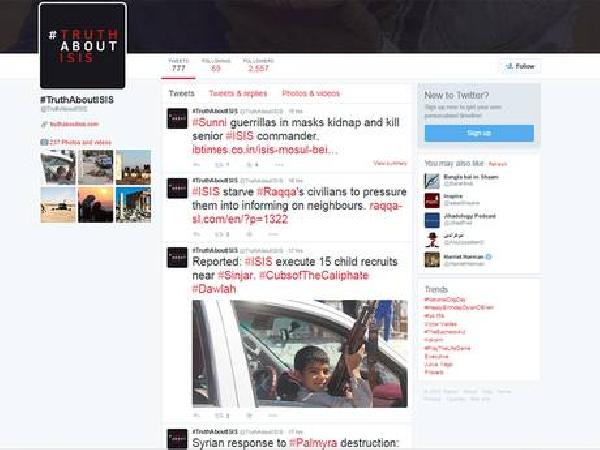The width and height of the screenshot is (600, 450).
Task: Open the ibtimes.co.in article link
Action: pos(265,150)
